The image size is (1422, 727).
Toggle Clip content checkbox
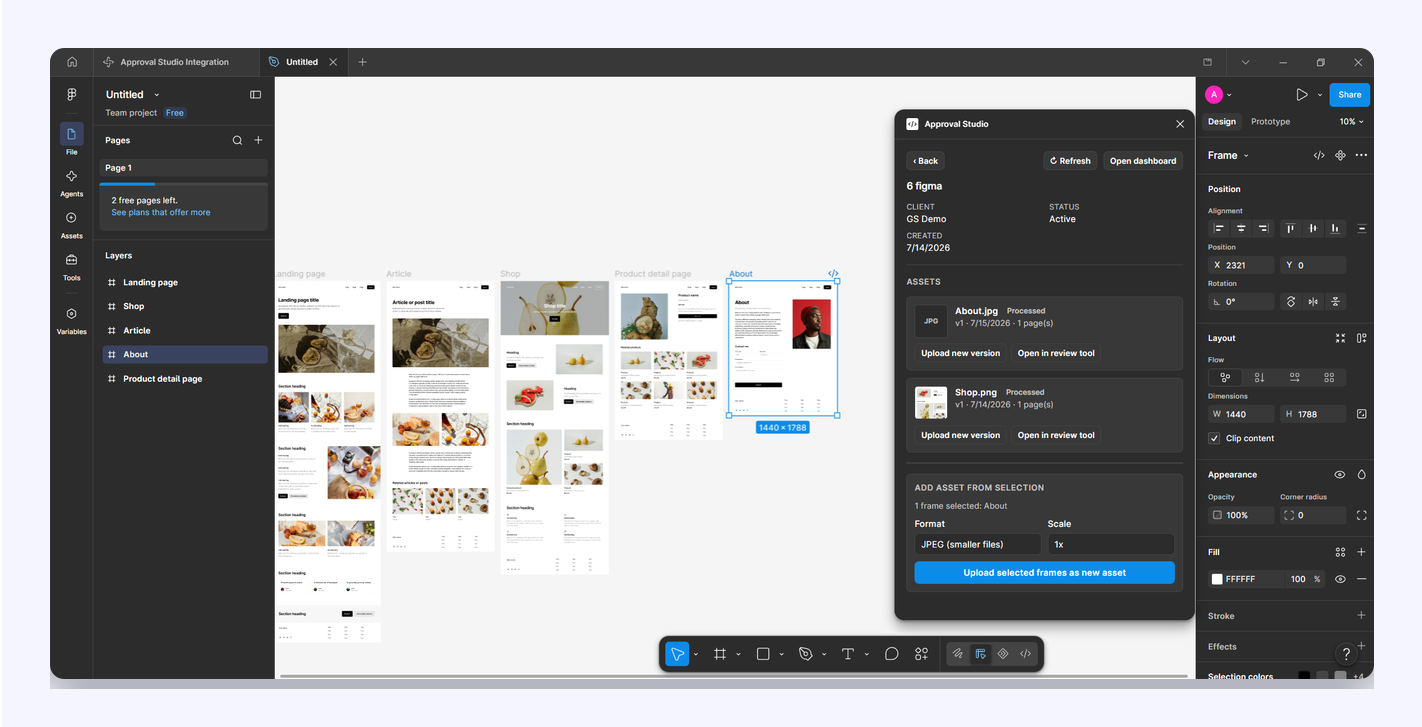point(1214,438)
